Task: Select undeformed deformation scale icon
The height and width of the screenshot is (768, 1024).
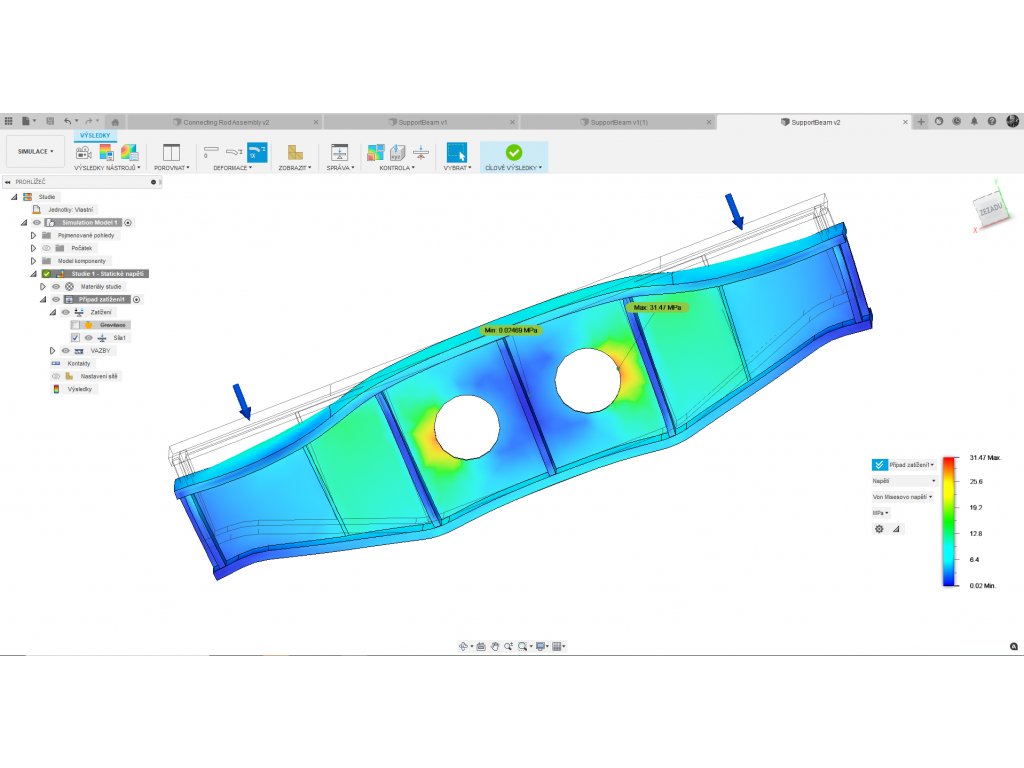Action: pos(211,152)
